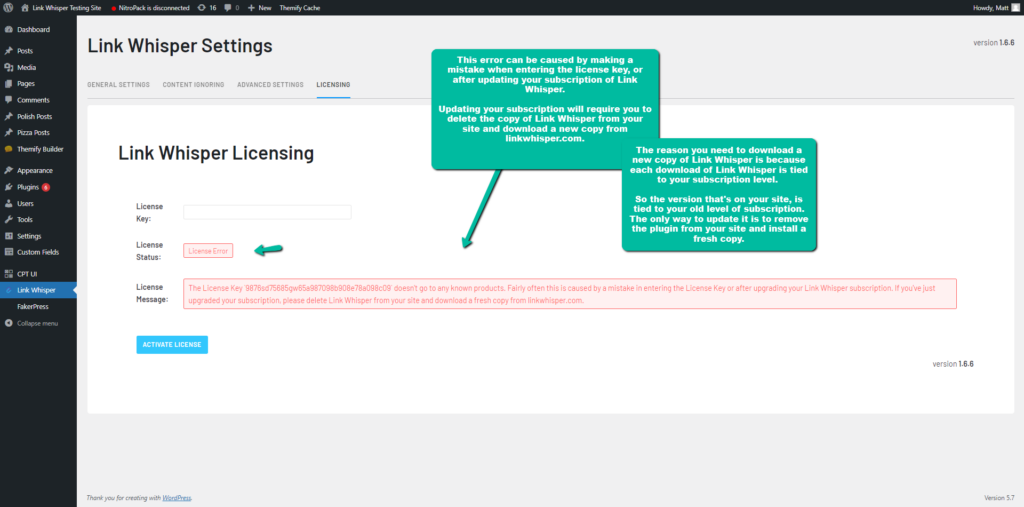Click the Media icon in sidebar
Viewport: 1024px width, 507px height.
(x=8, y=67)
